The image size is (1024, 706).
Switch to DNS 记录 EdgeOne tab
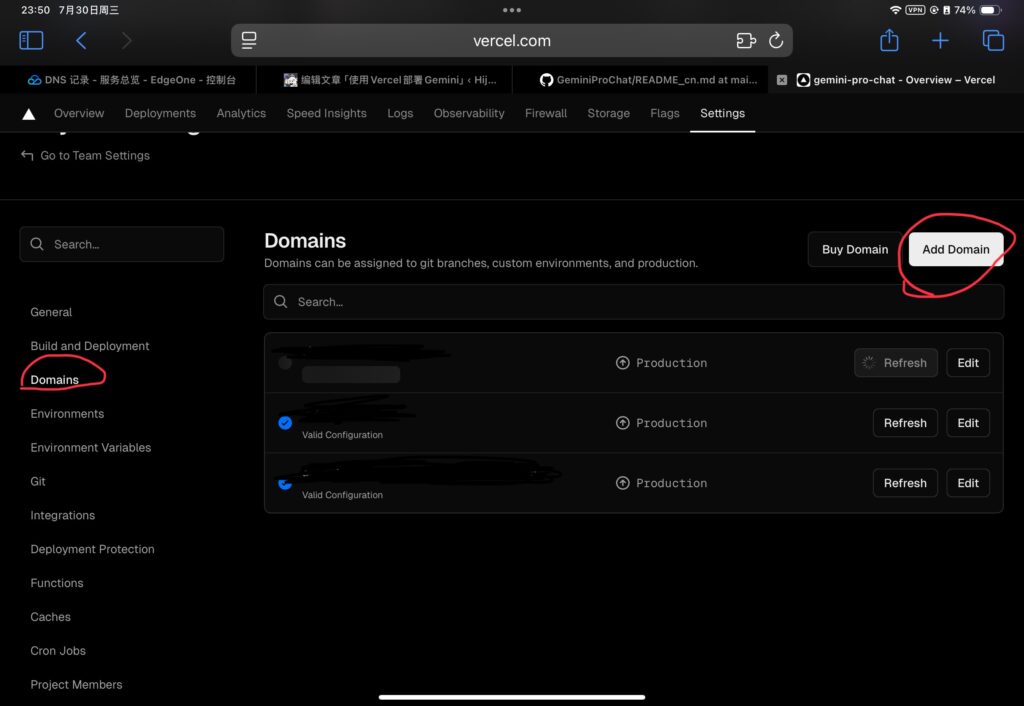pos(131,80)
